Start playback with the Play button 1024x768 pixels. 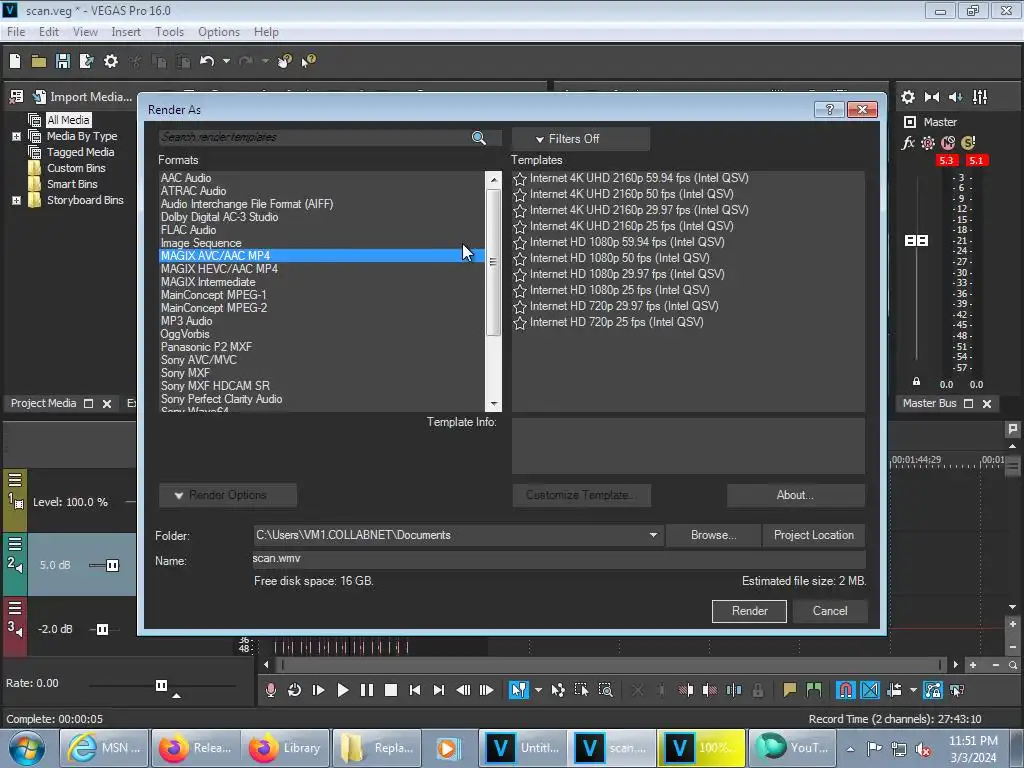[x=343, y=690]
